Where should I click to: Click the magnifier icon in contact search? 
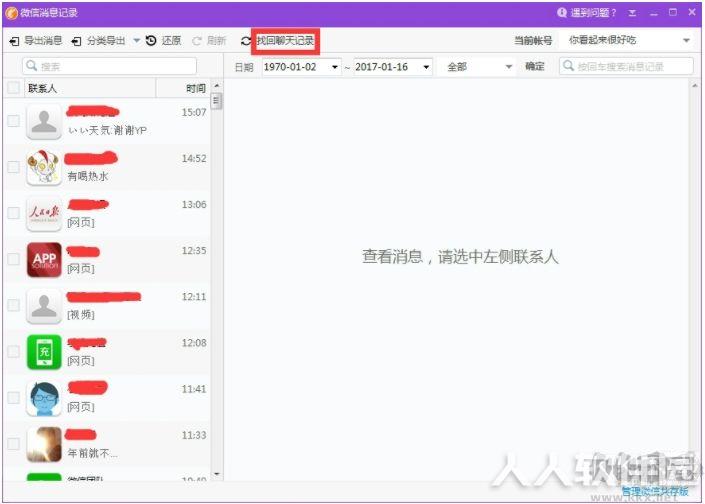pyautogui.click(x=31, y=66)
